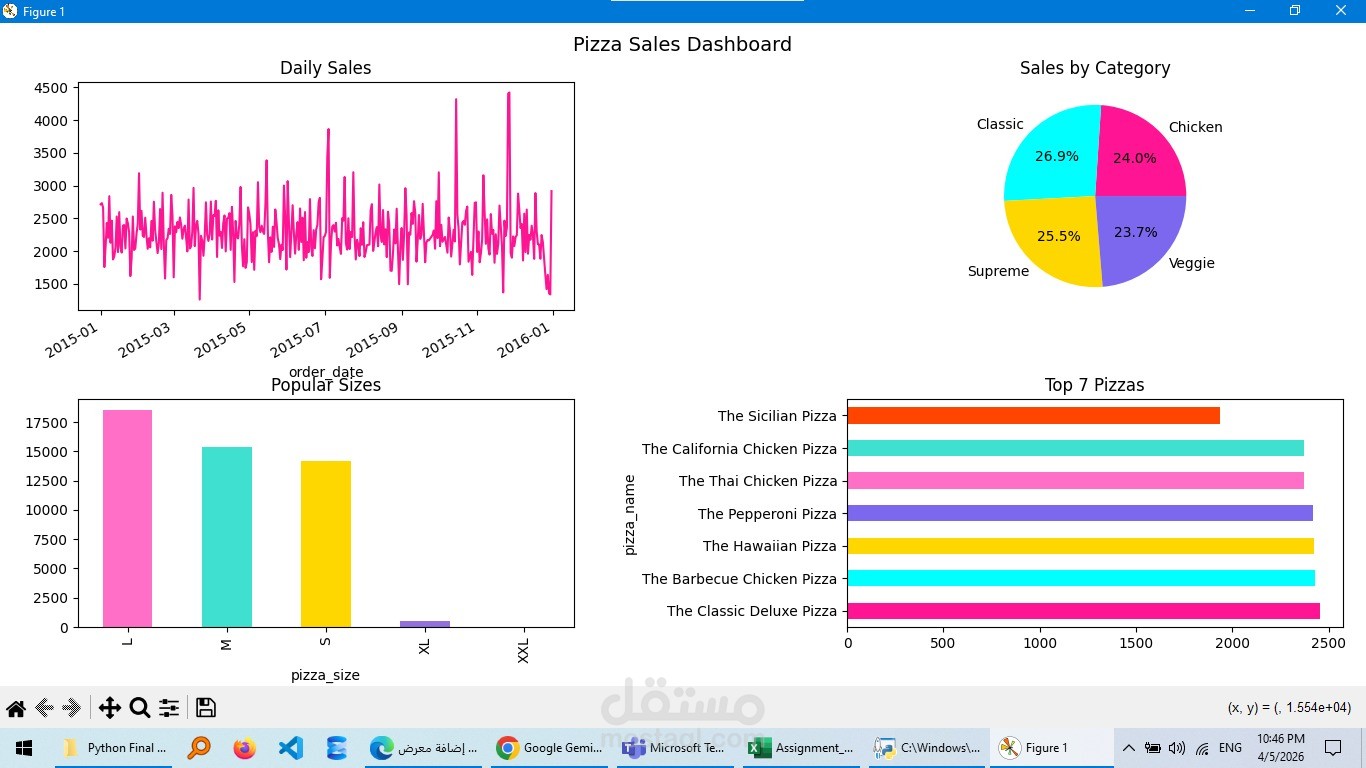
Task: Open the Wi-Fi network flyout
Action: point(1201,747)
